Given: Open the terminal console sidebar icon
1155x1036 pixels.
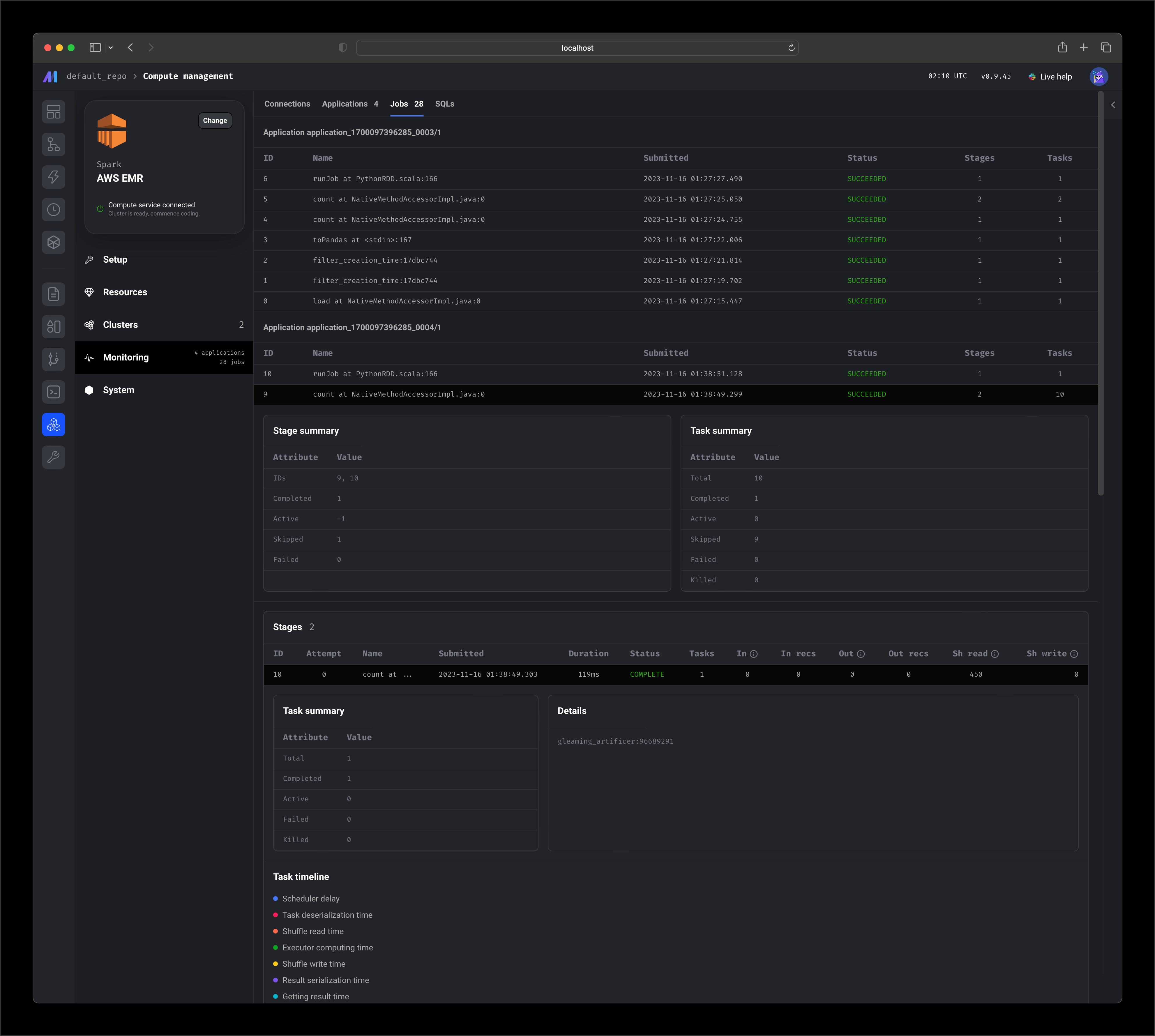Looking at the screenshot, I should pyautogui.click(x=54, y=392).
